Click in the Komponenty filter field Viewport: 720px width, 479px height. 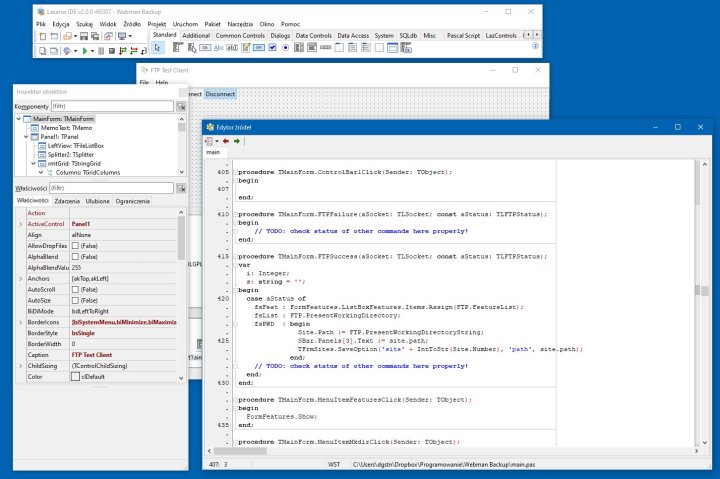point(110,105)
